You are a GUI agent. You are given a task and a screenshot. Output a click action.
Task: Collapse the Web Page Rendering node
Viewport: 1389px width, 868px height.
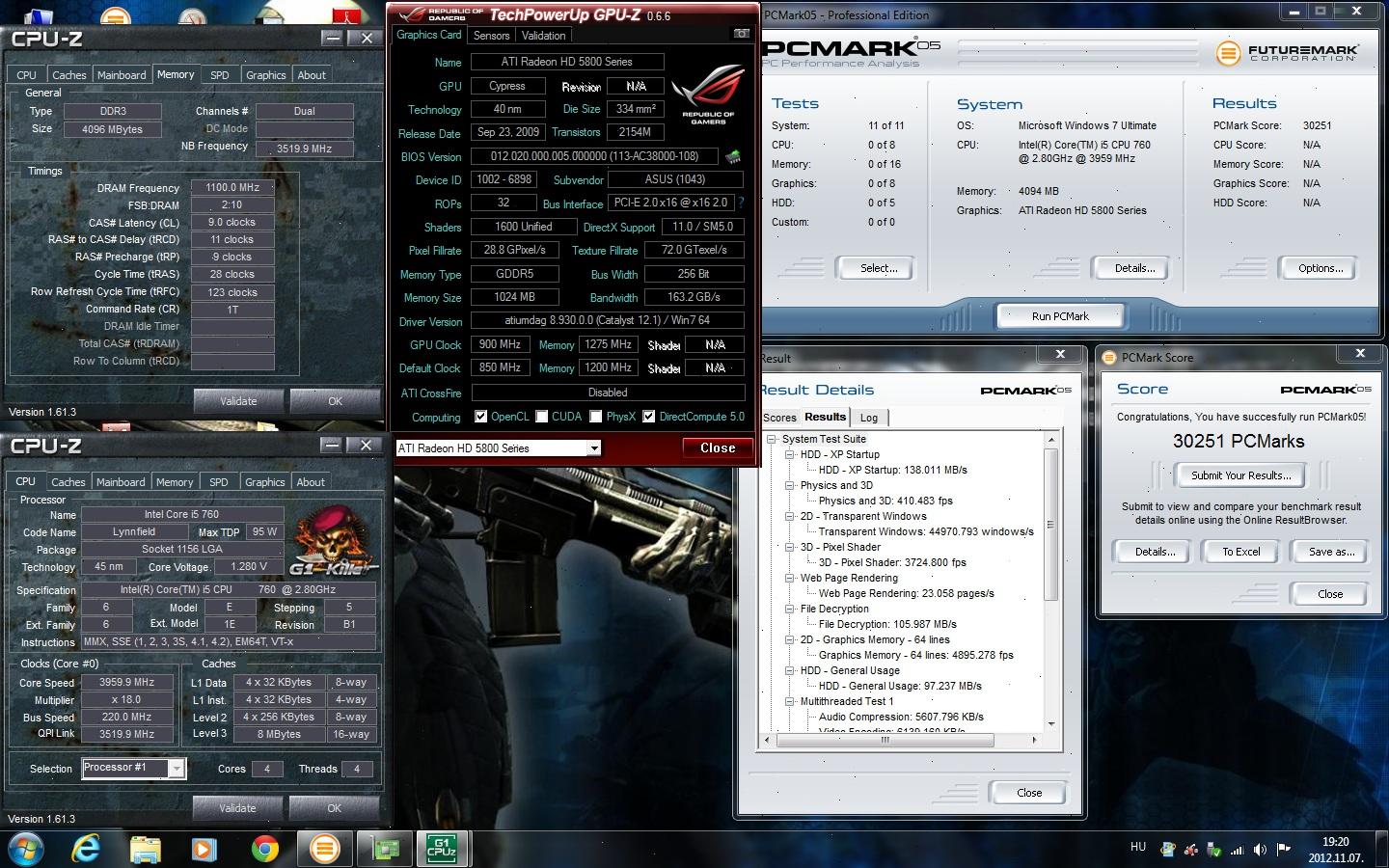(789, 578)
